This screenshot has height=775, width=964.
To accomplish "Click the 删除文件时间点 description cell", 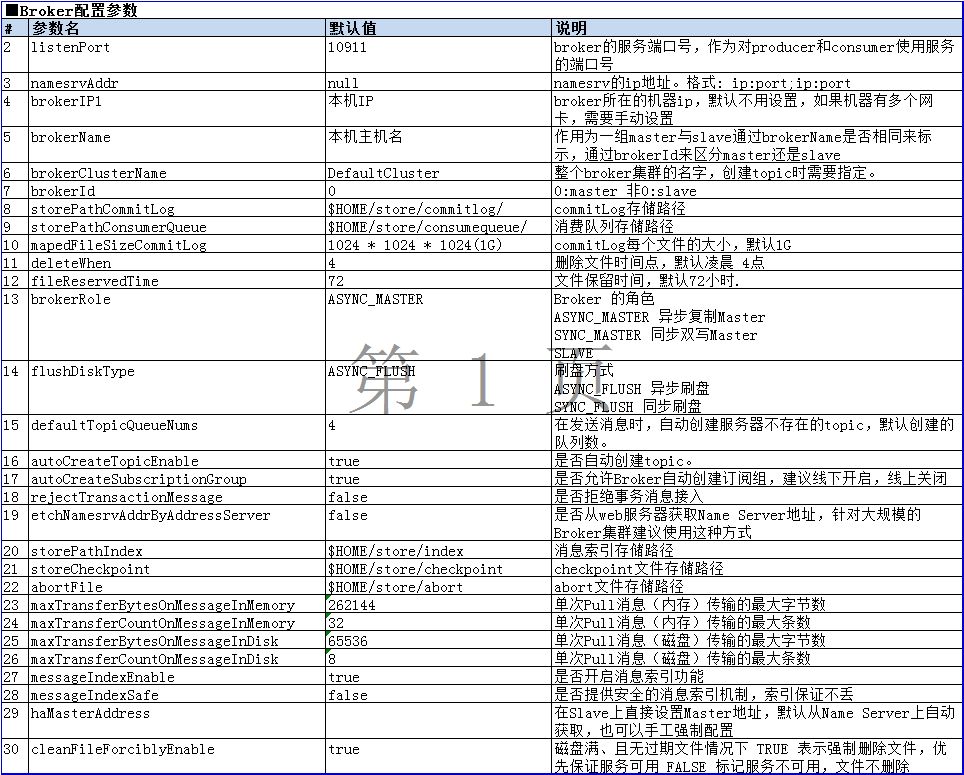I will [x=757, y=262].
